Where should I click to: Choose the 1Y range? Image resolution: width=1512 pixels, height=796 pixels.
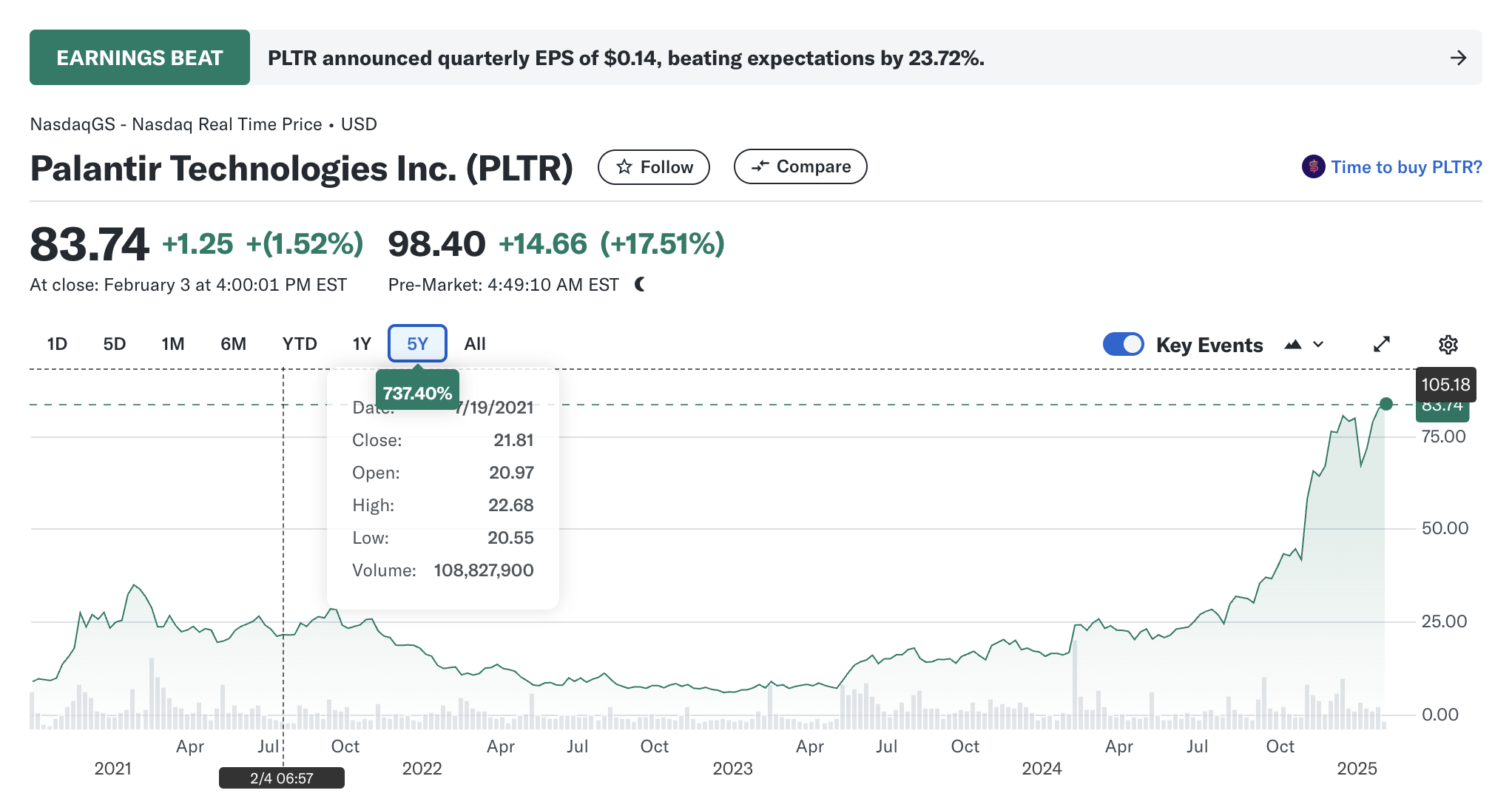coord(362,344)
